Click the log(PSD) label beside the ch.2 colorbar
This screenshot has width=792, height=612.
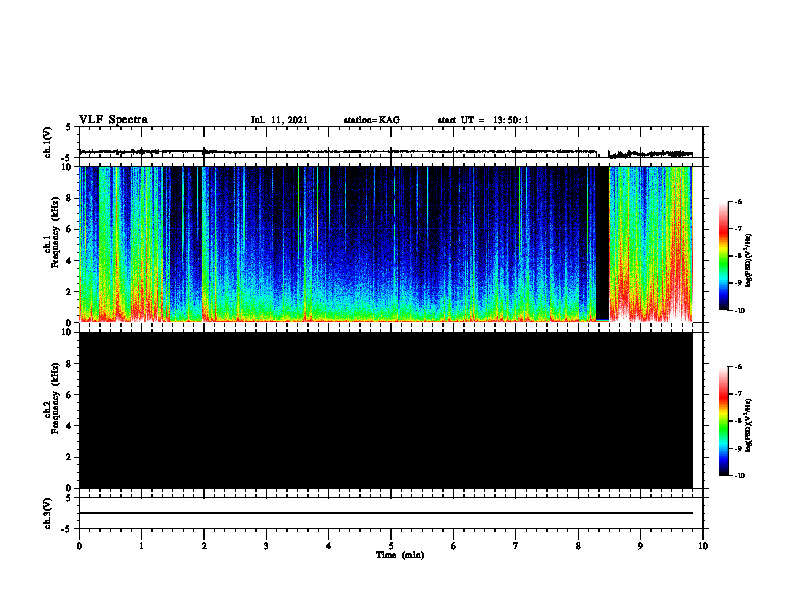point(749,426)
